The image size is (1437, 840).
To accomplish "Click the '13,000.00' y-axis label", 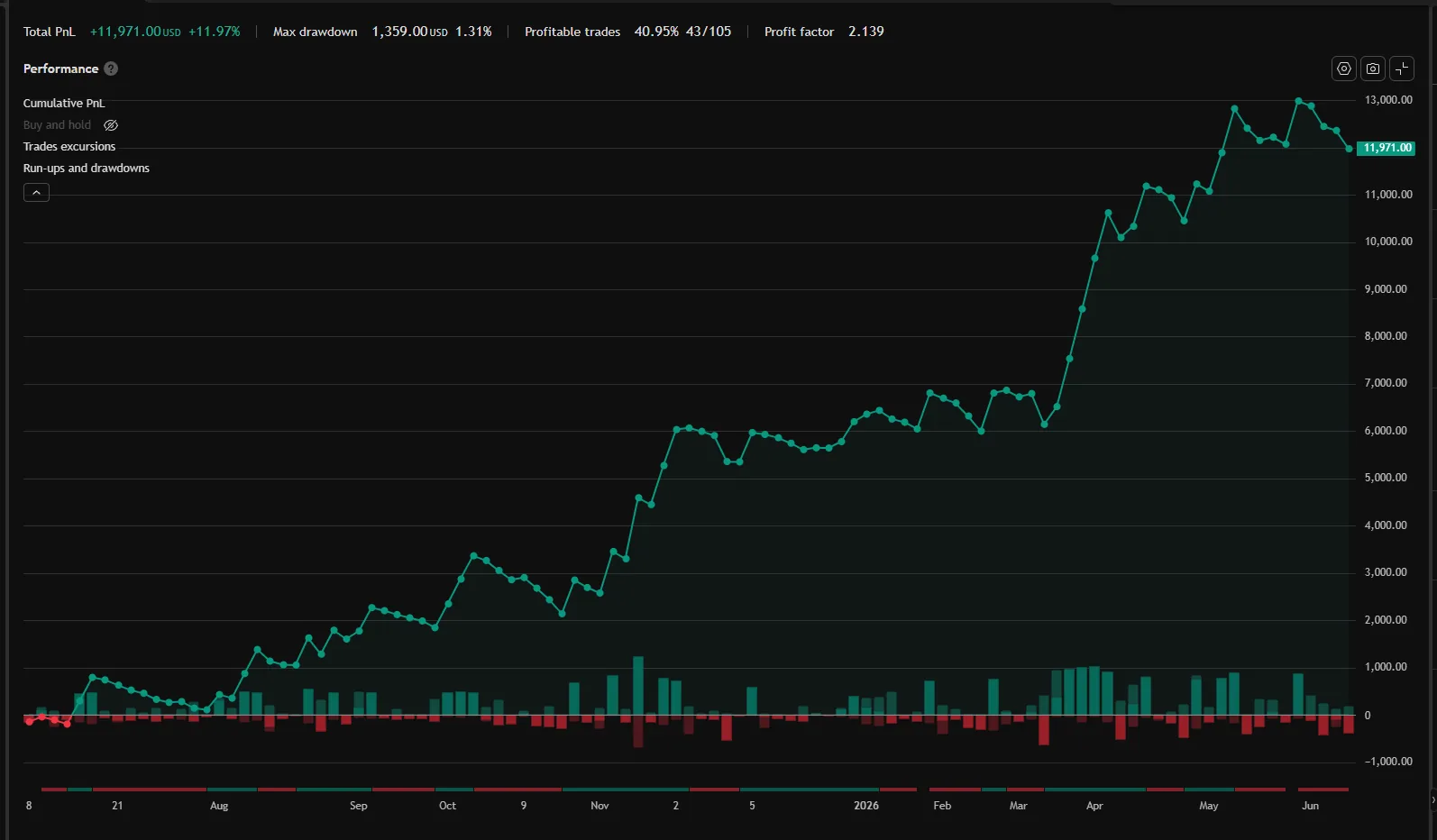I will (1388, 100).
